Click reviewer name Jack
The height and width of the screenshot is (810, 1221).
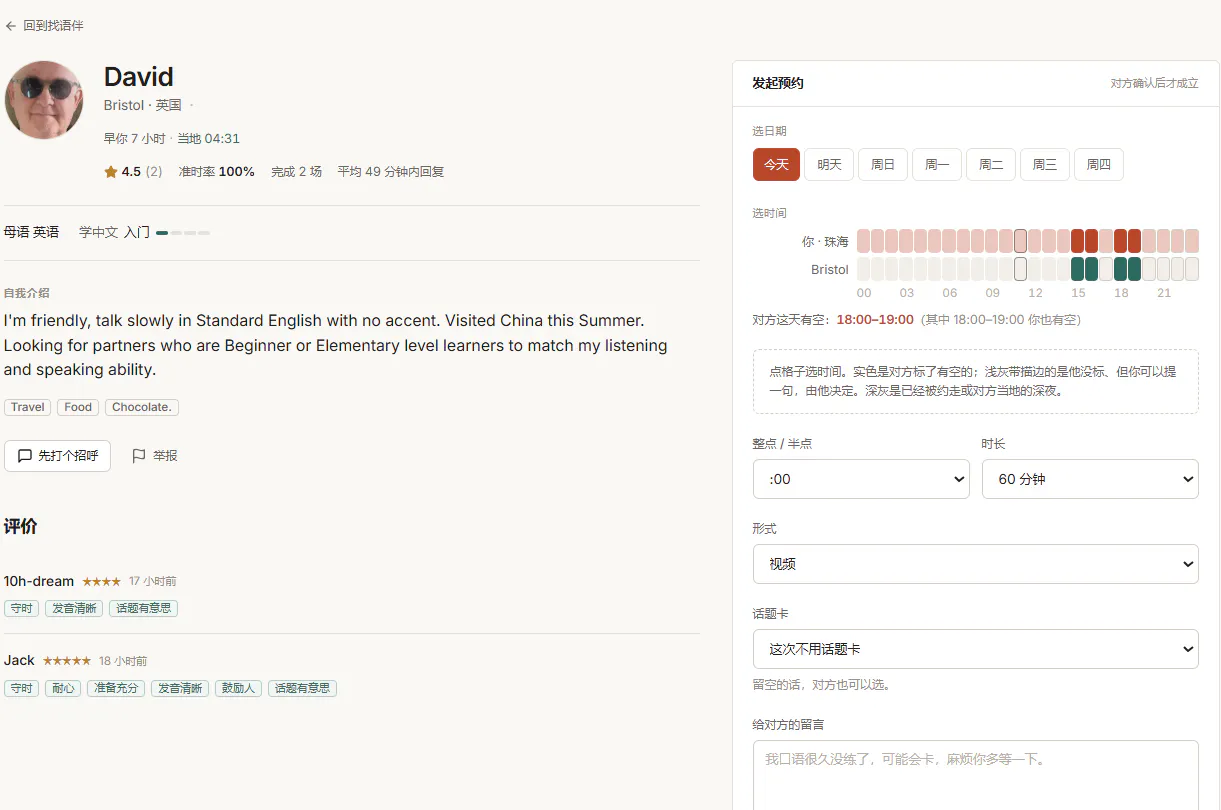click(x=19, y=660)
